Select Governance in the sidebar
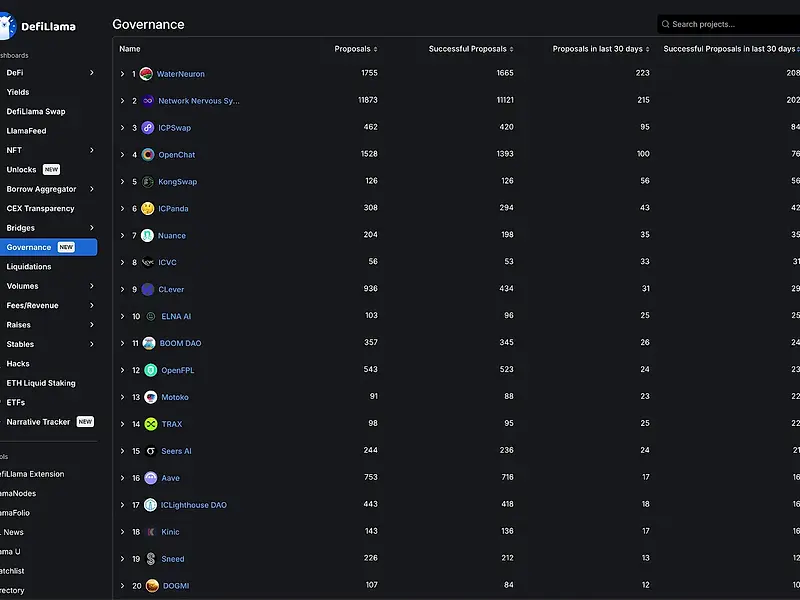 [29, 247]
